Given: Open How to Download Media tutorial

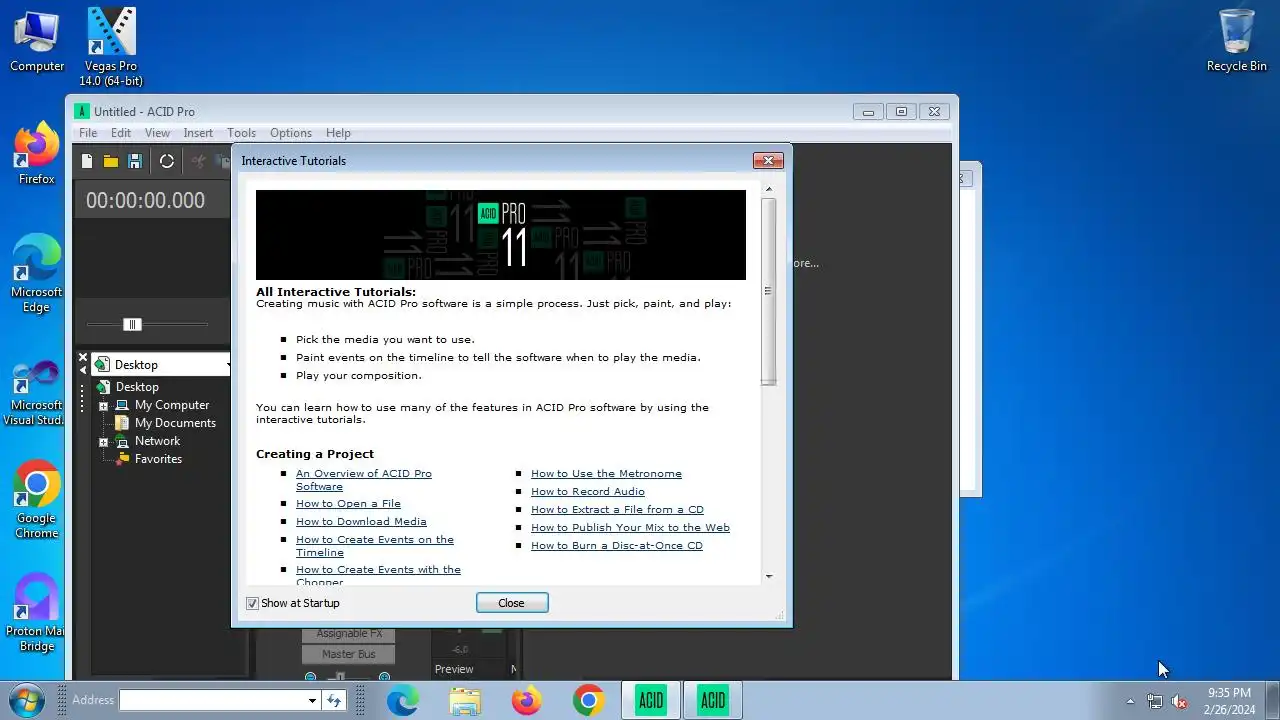Looking at the screenshot, I should click(x=361, y=522).
